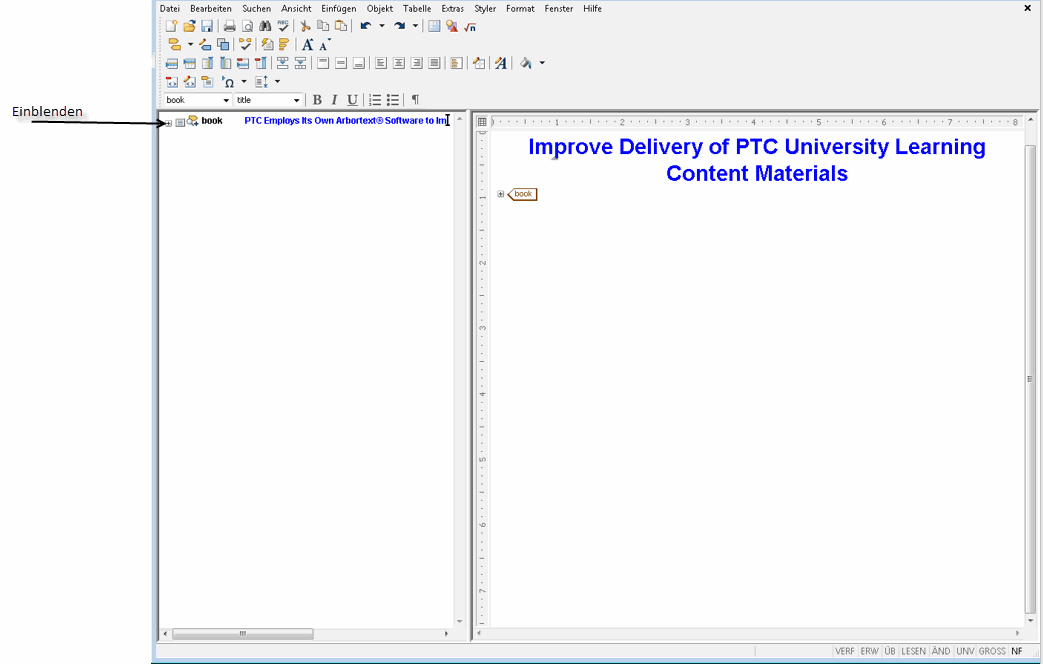Run the spell check ABC icon
The image size is (1043, 664).
coord(283,27)
